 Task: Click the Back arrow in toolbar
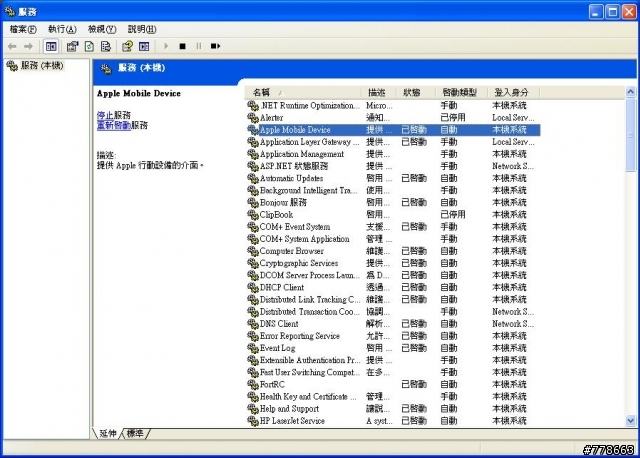click(x=12, y=47)
